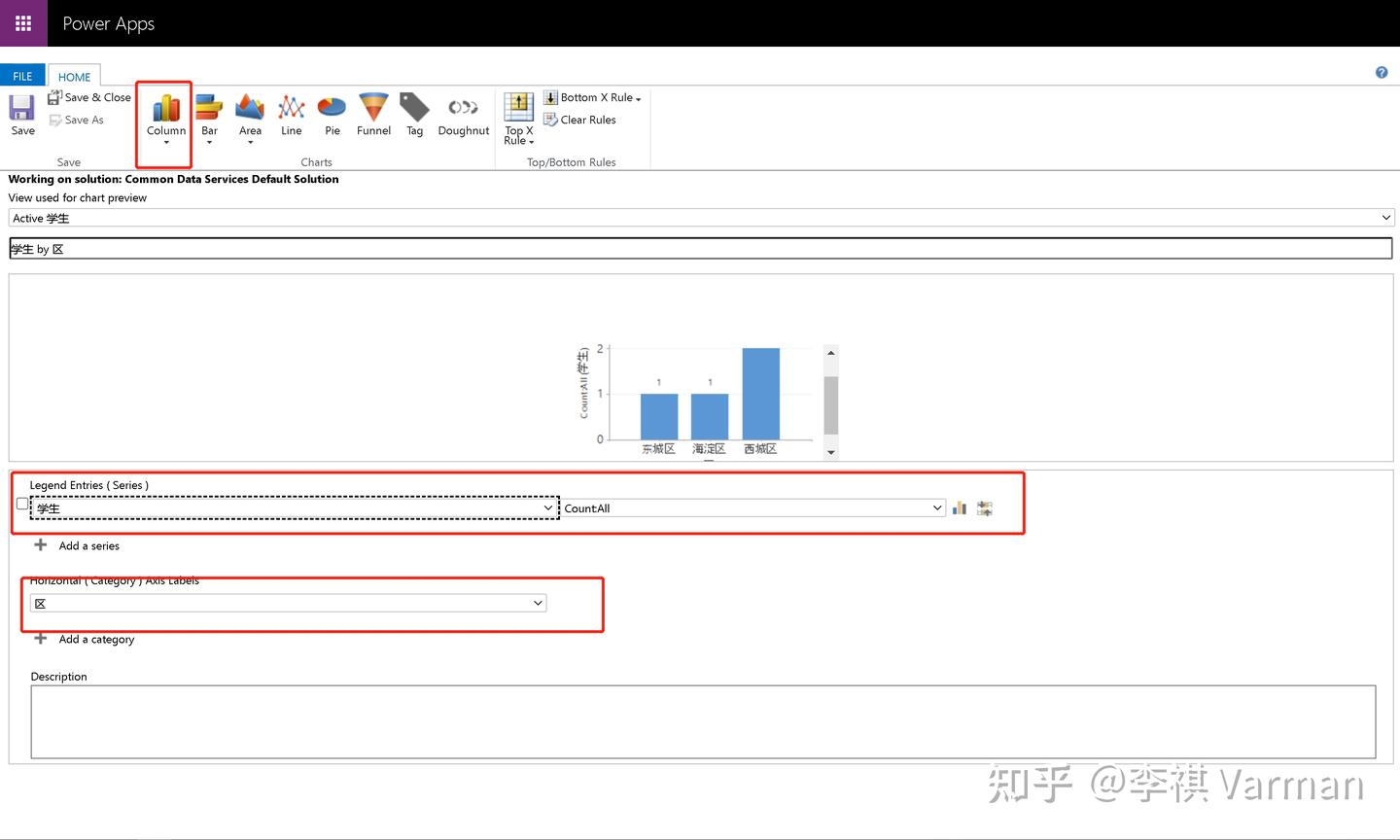
Task: Select the Column chart type
Action: point(166,117)
